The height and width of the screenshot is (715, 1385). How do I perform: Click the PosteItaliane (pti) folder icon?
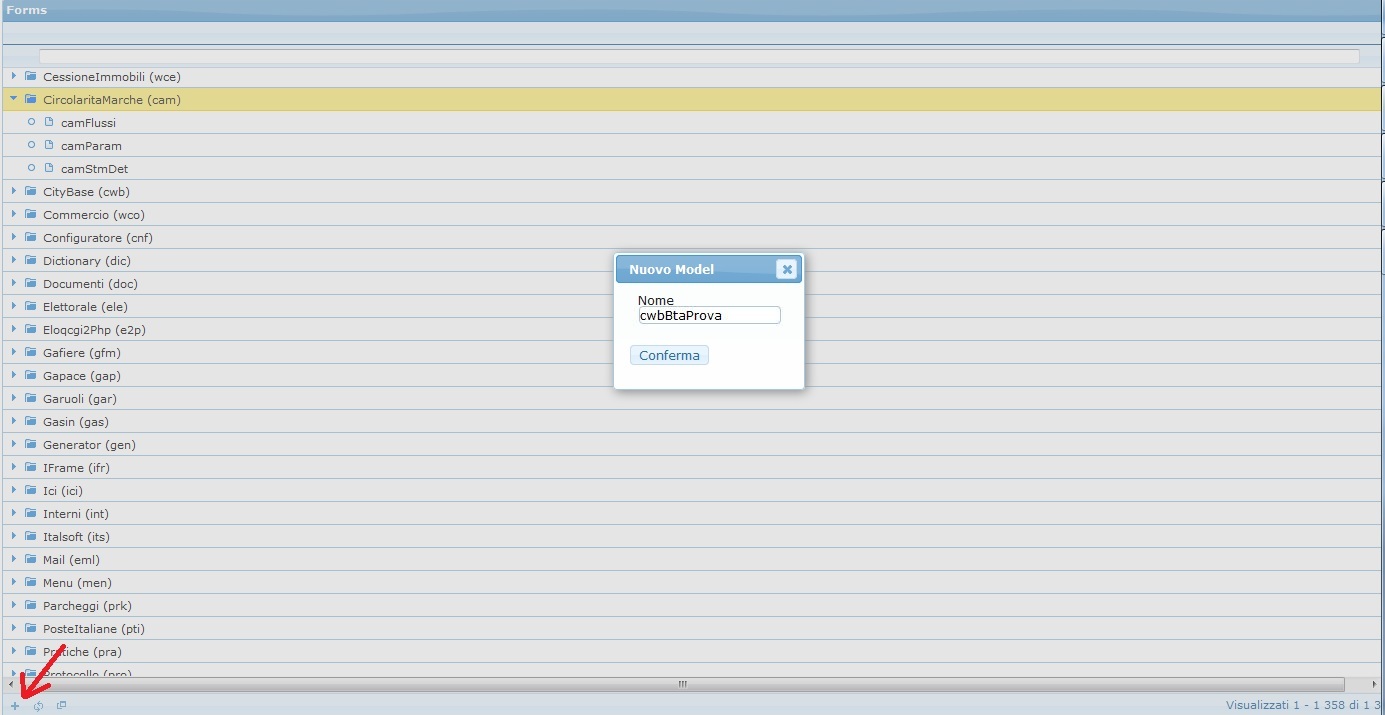(31, 629)
